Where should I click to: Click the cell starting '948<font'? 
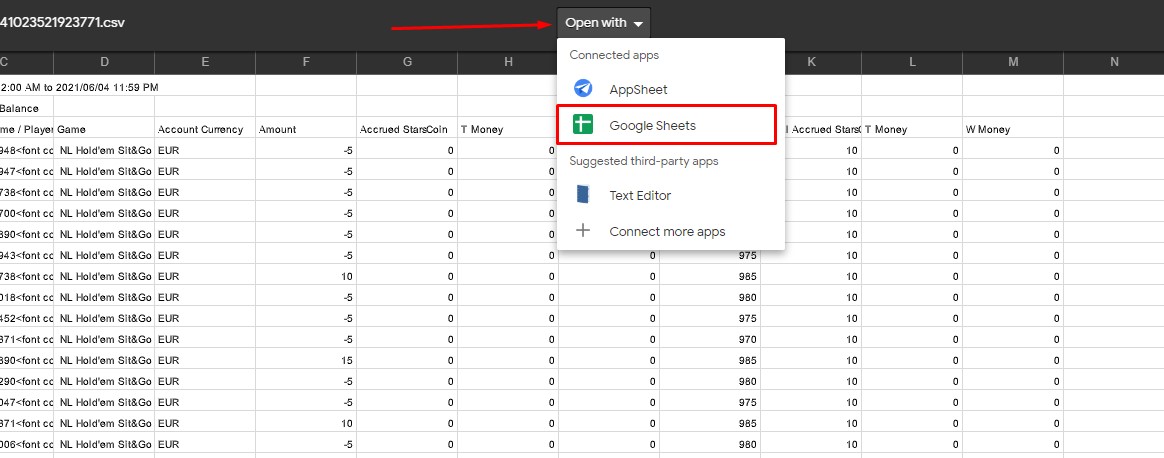27,151
